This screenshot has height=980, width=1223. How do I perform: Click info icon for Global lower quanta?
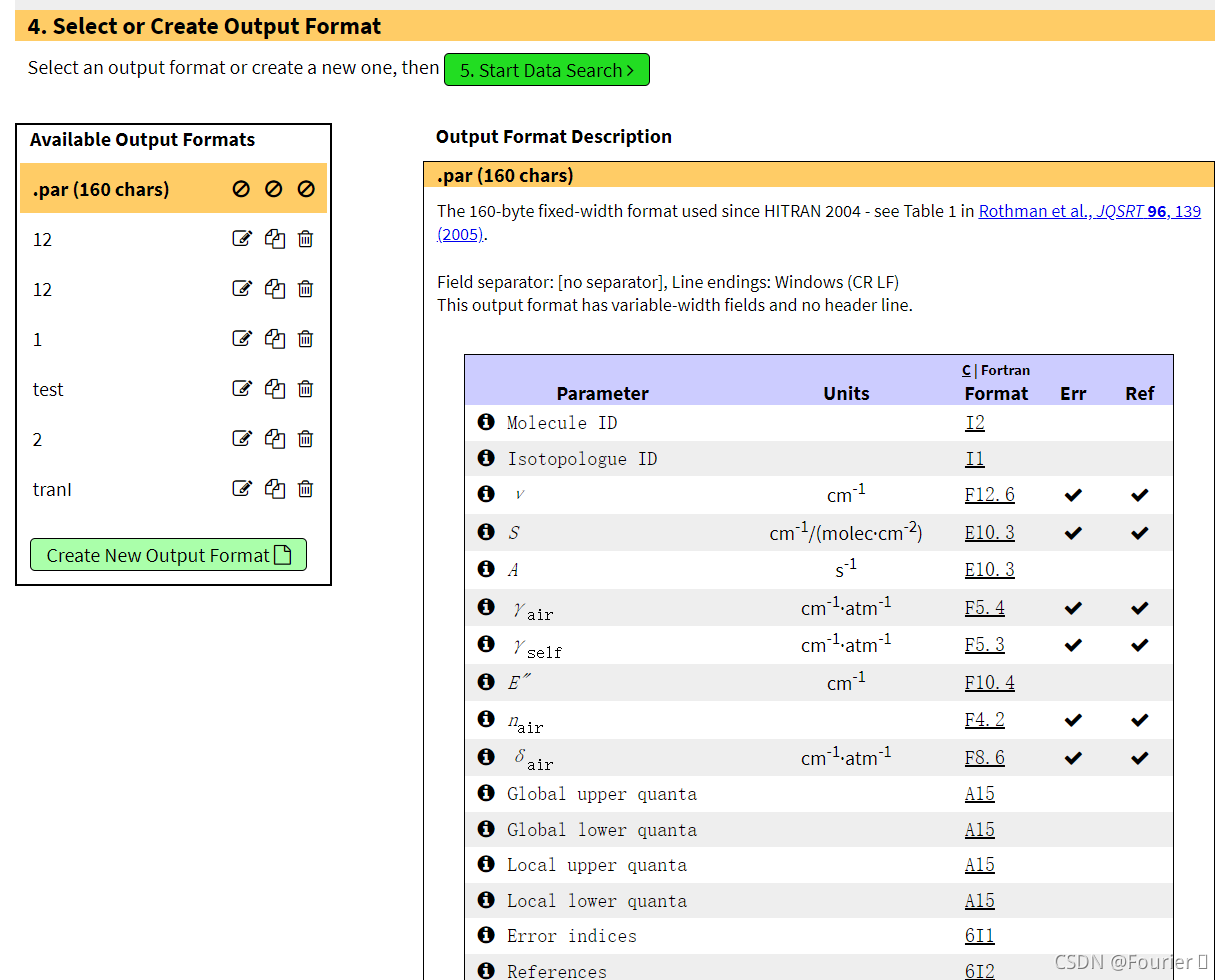[486, 829]
